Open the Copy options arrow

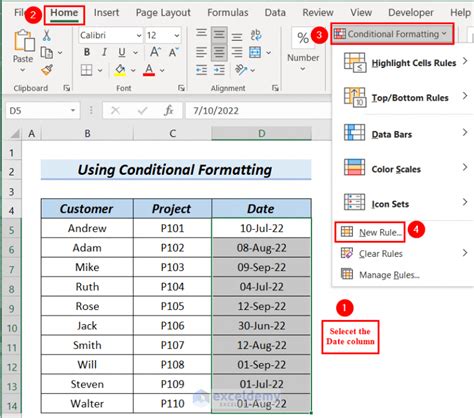(x=60, y=53)
